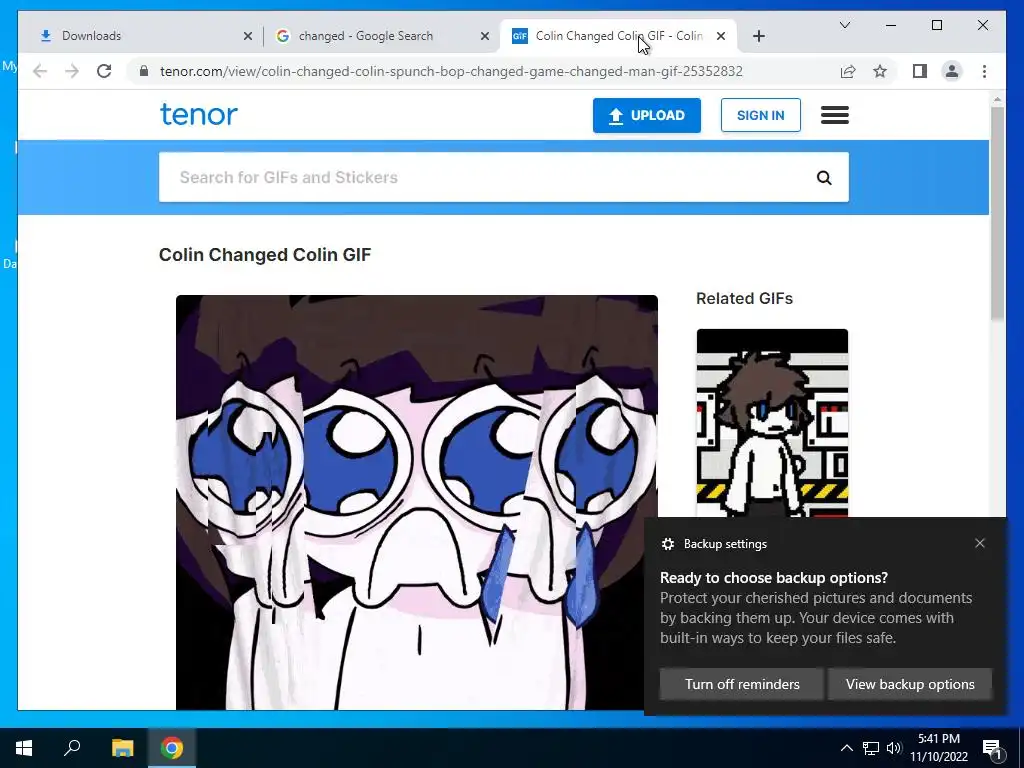
Task: Reload the tenor page
Action: click(x=104, y=71)
